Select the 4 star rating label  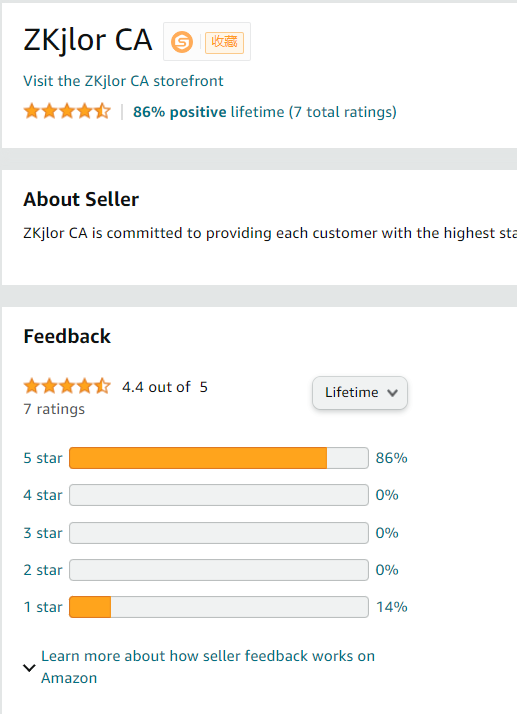pyautogui.click(x=43, y=495)
